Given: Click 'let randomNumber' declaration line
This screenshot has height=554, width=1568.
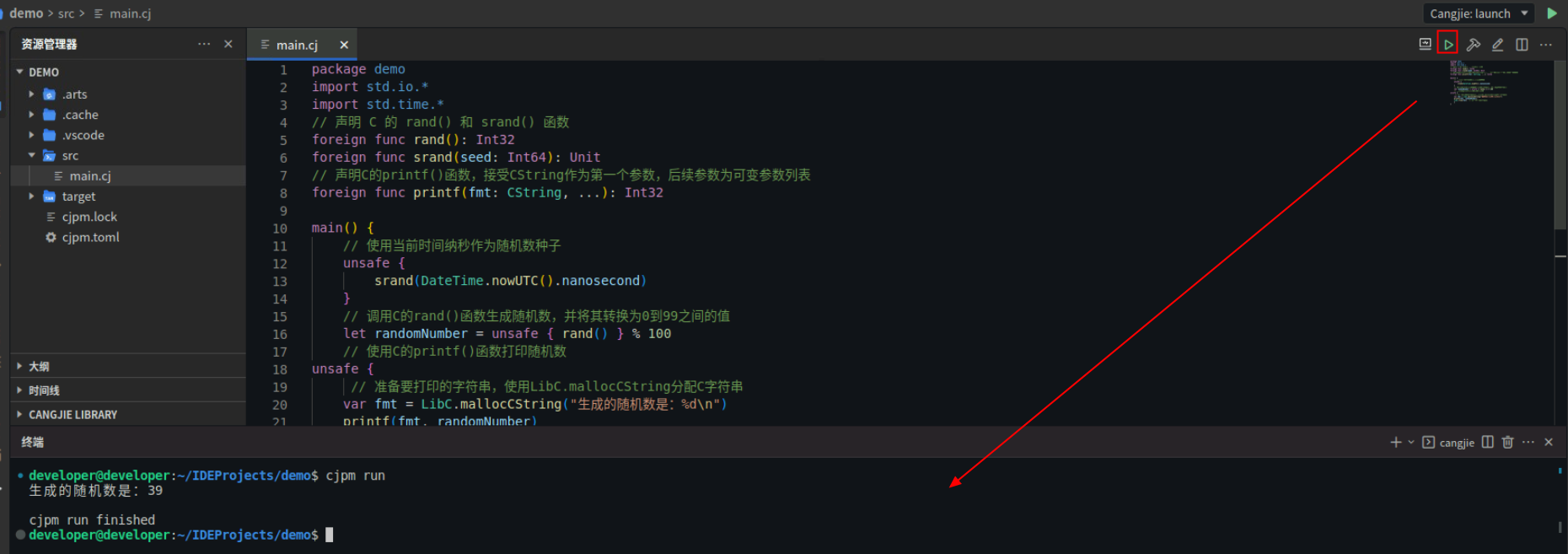Looking at the screenshot, I should coord(507,334).
